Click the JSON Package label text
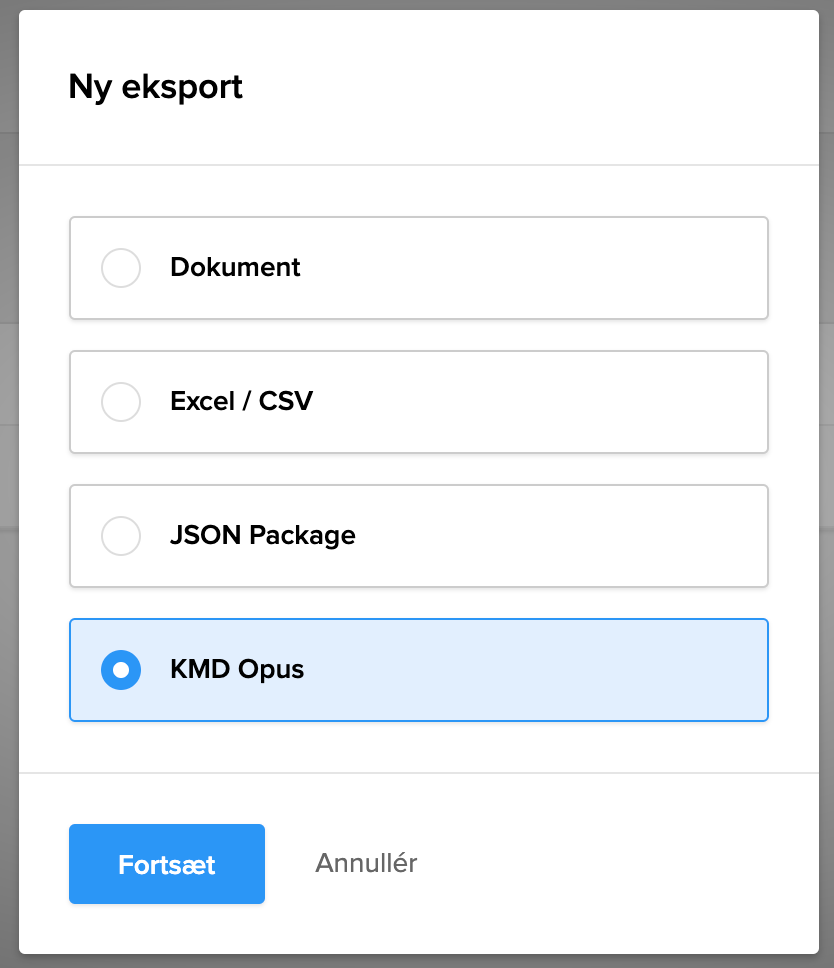 pos(262,536)
